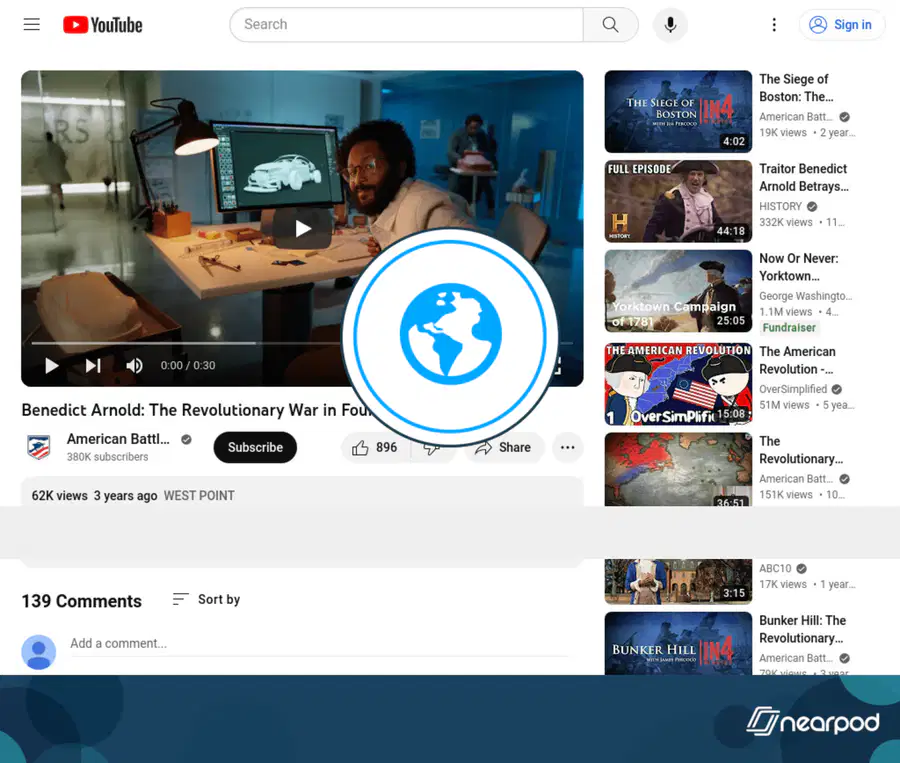The image size is (900, 763).
Task: Open the ABC10 video thumbnail
Action: click(678, 581)
